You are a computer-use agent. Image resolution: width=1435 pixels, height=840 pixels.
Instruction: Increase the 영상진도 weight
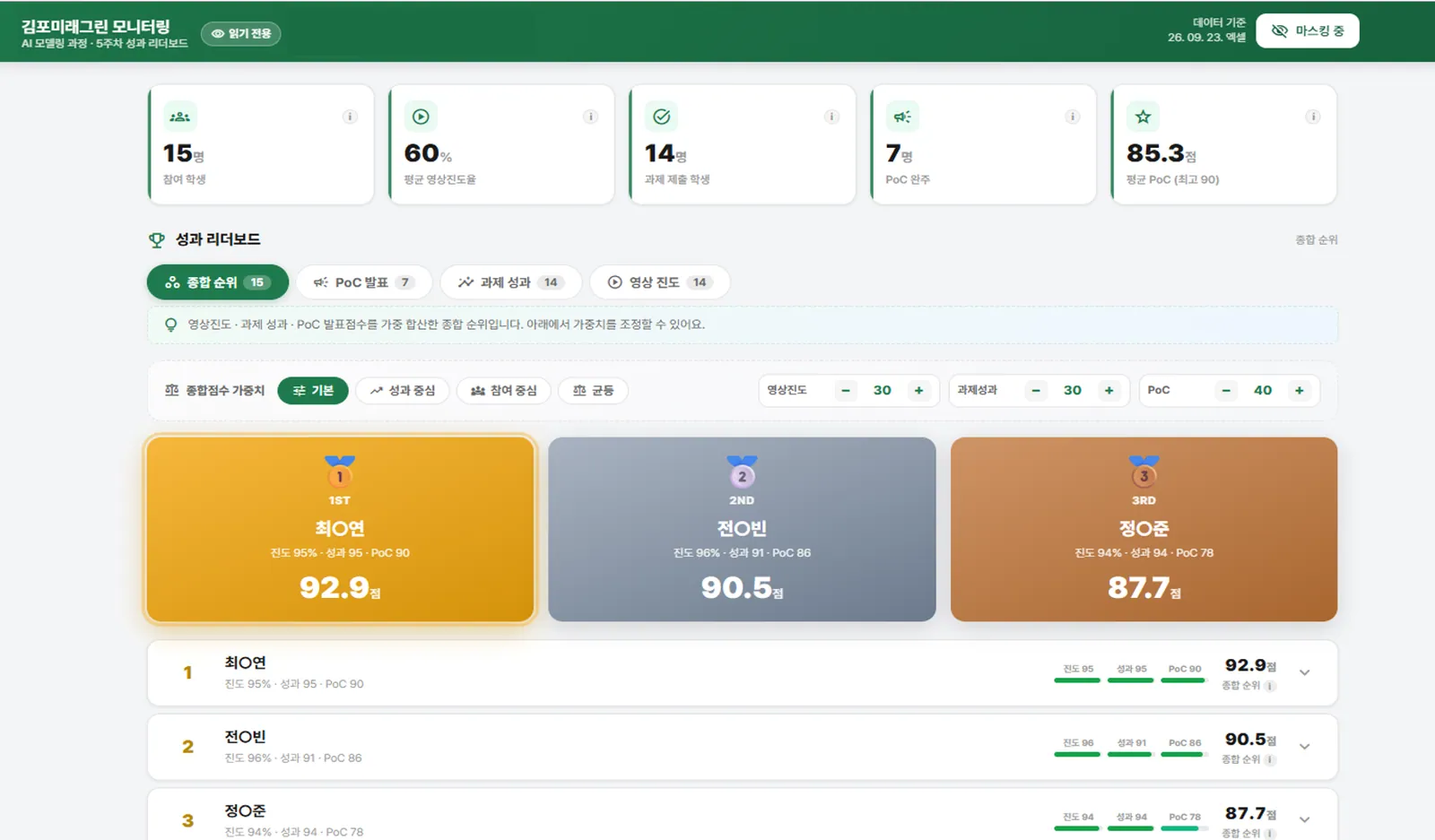pos(918,391)
